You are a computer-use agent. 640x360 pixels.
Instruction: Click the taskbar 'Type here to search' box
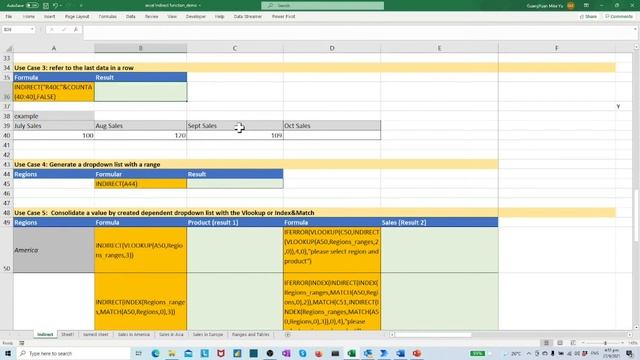click(73, 353)
